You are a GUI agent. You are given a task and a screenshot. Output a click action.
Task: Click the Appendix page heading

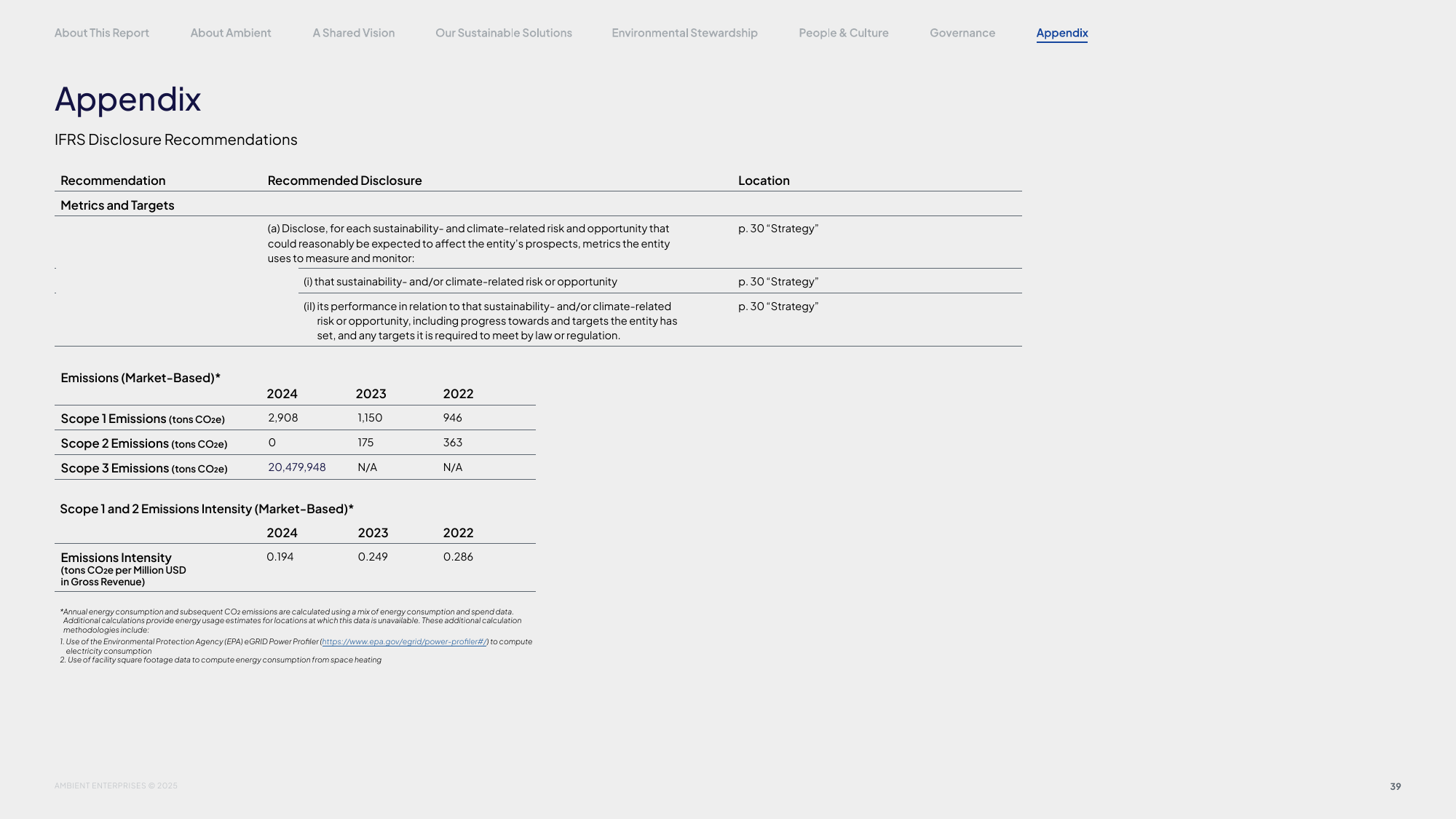128,99
